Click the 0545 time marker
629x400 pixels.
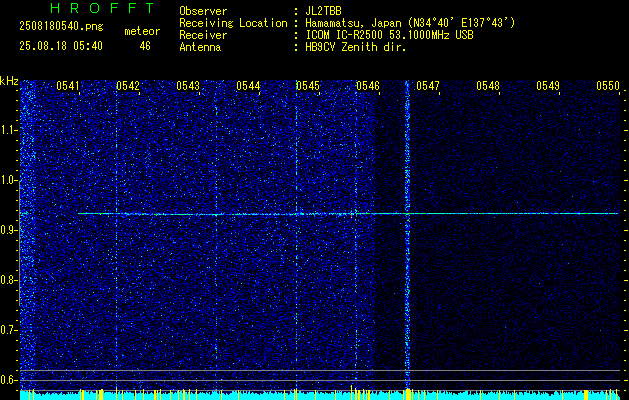[308, 86]
